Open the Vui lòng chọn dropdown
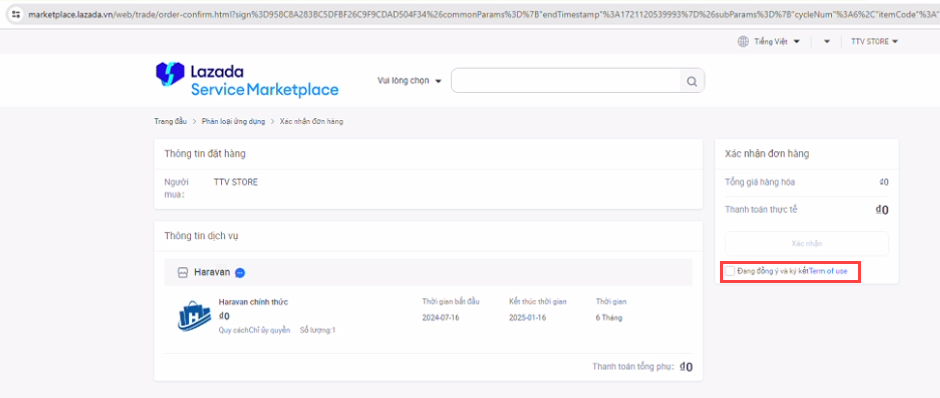This screenshot has width=940, height=398. pyautogui.click(x=409, y=81)
